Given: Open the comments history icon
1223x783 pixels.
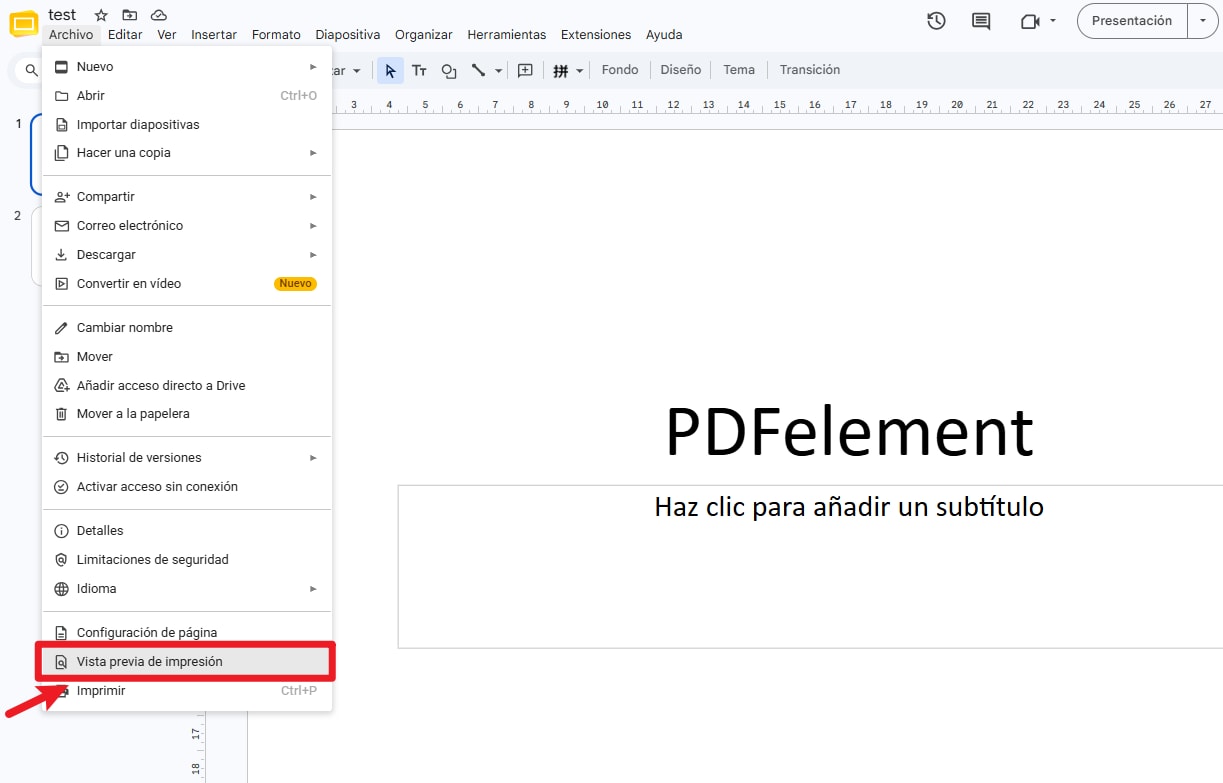Looking at the screenshot, I should pyautogui.click(x=981, y=21).
